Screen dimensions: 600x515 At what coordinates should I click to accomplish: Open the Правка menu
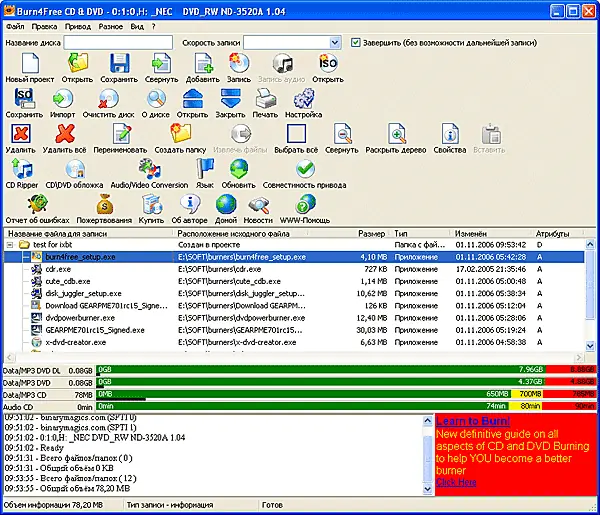pyautogui.click(x=44, y=26)
